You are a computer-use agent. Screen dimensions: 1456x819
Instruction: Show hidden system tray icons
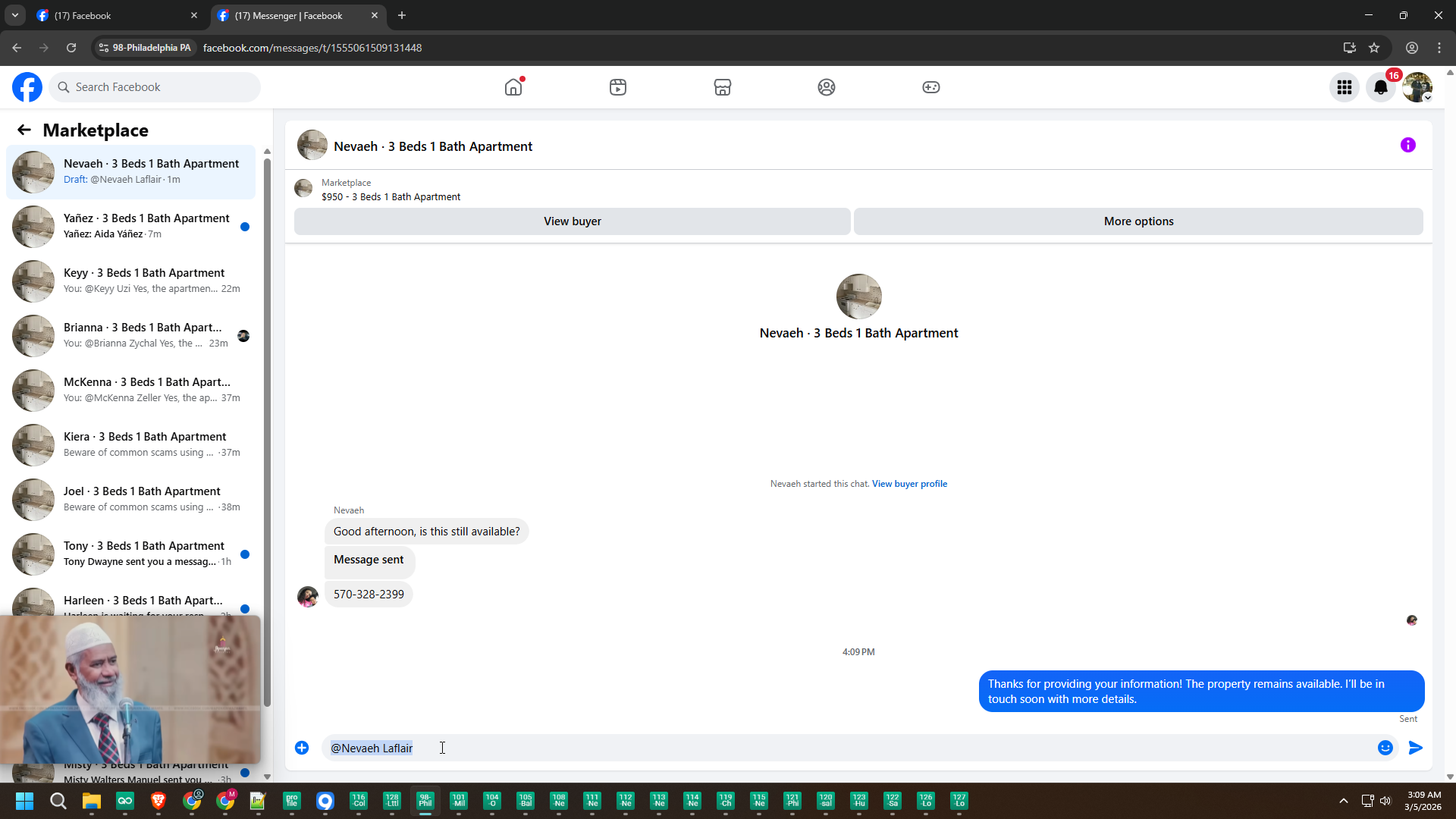point(1344,801)
